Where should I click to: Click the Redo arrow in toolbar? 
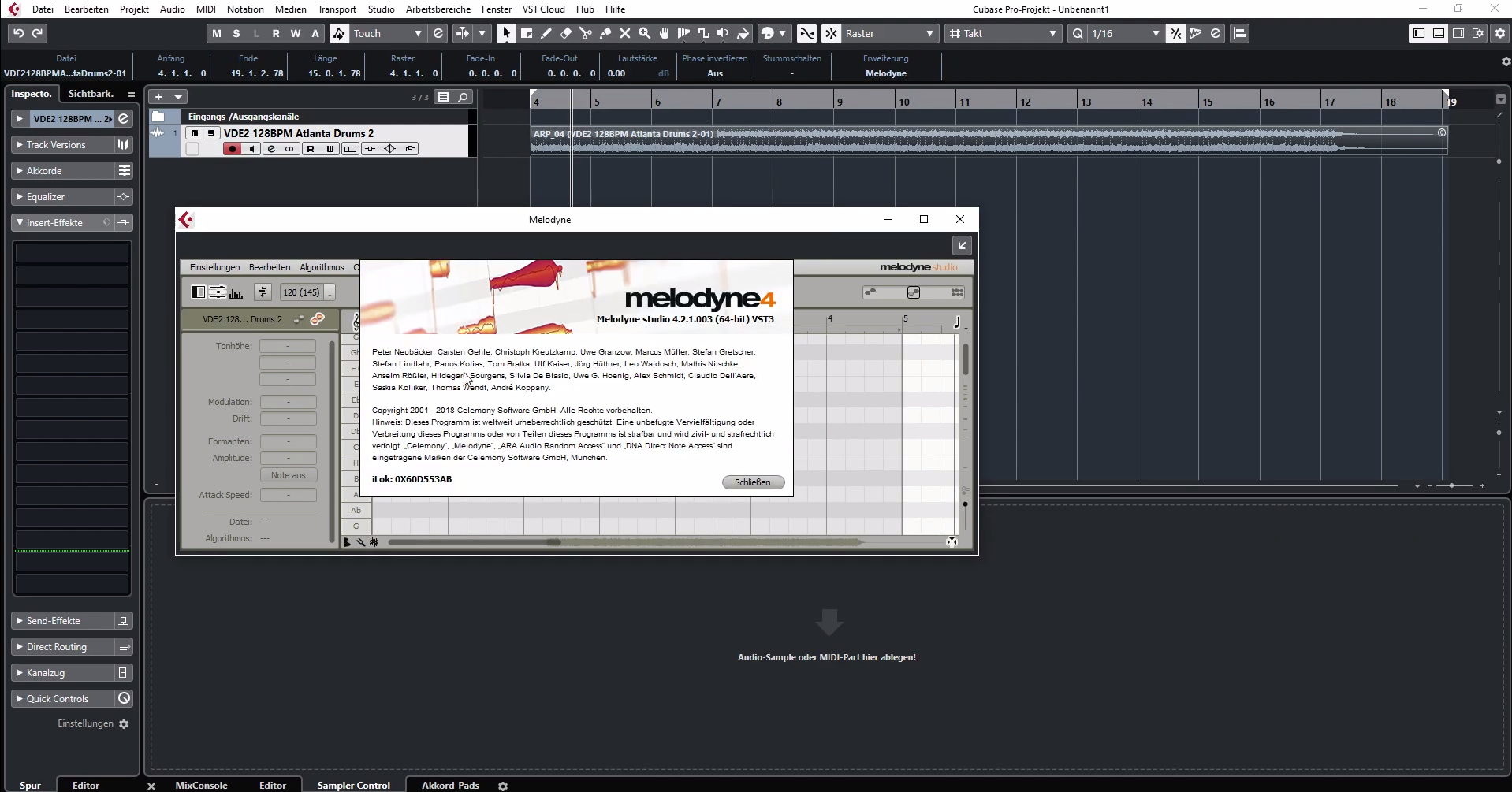37,33
